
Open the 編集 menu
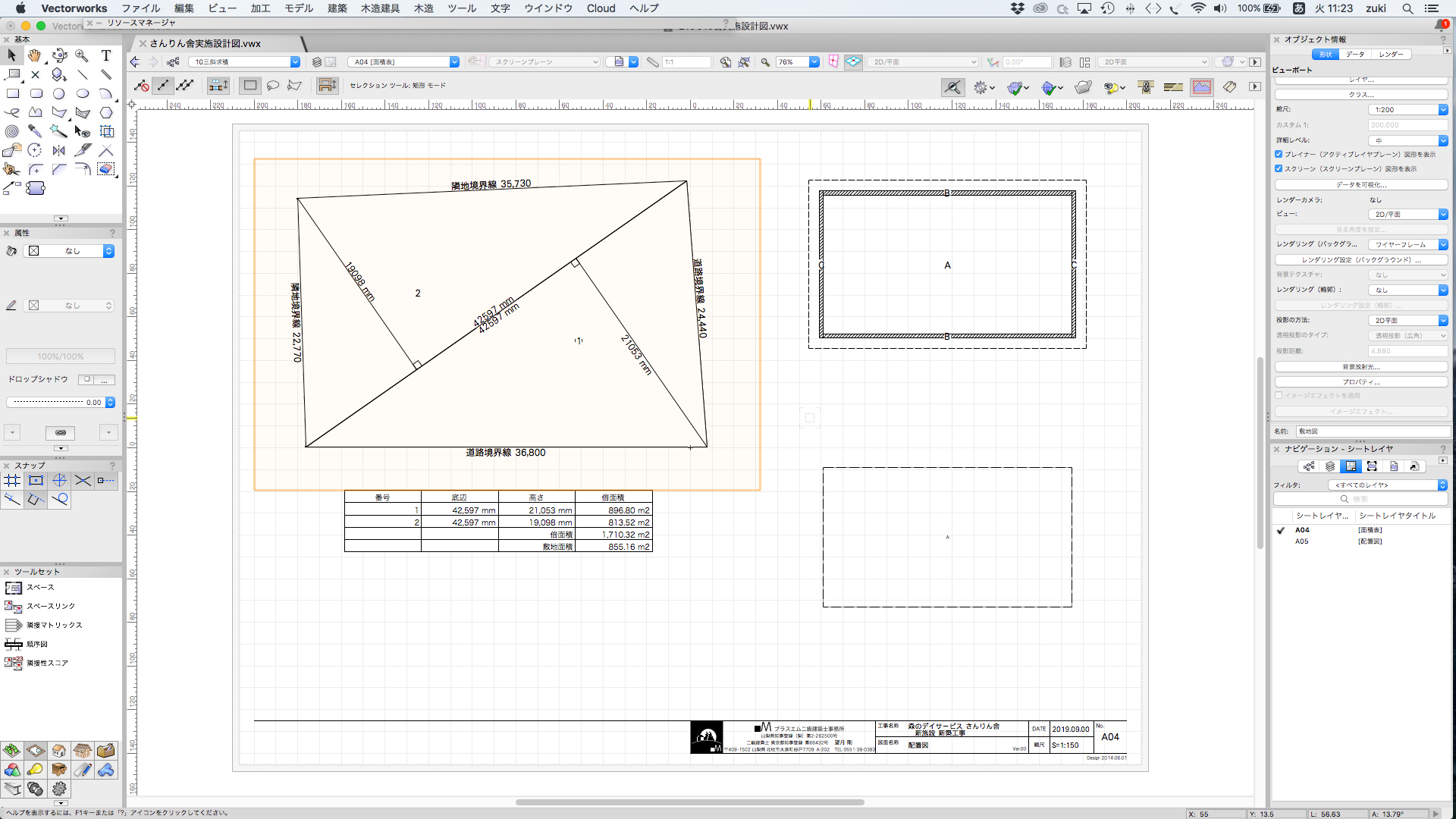click(184, 8)
